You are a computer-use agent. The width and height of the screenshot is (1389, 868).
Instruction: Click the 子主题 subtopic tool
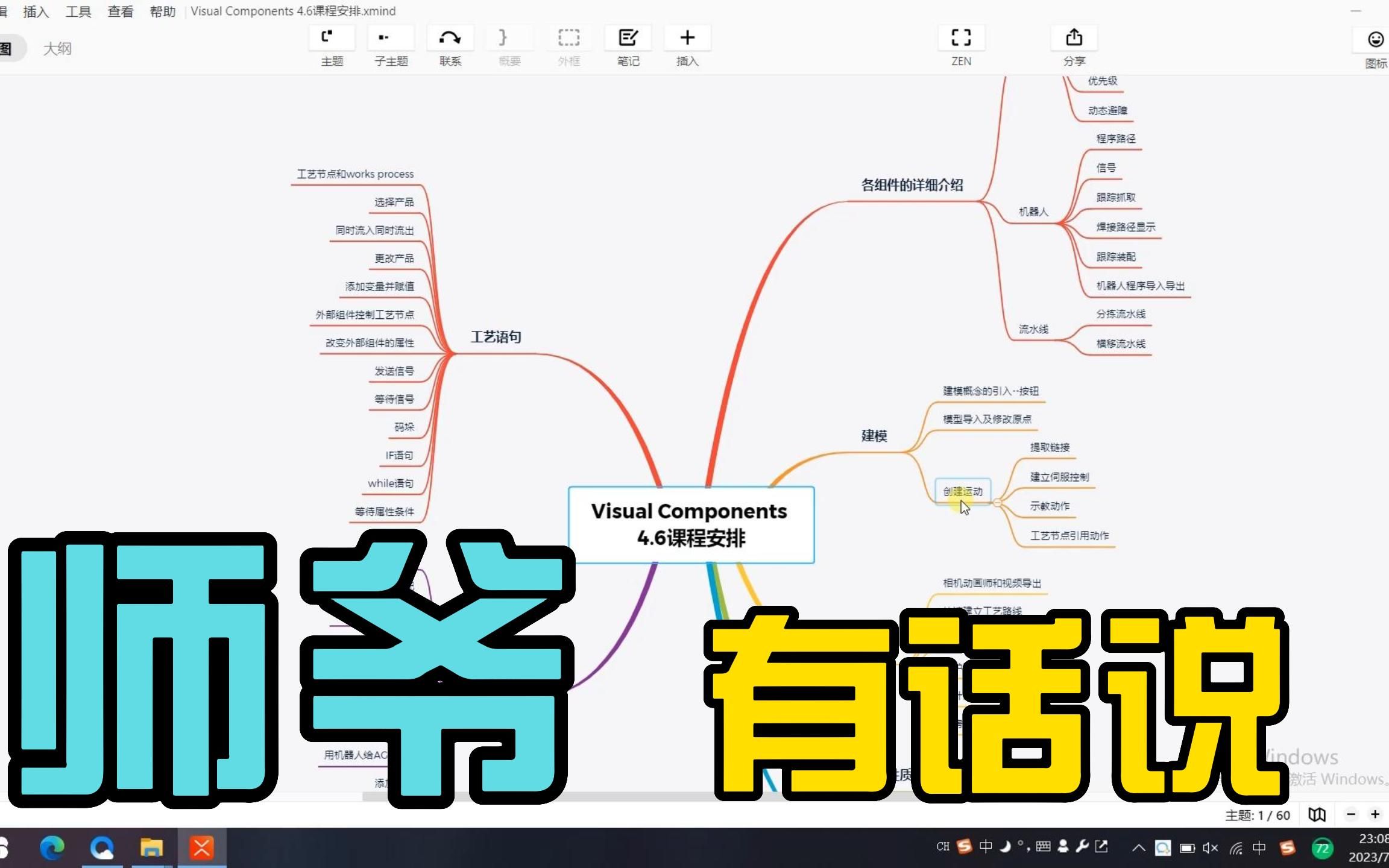click(391, 46)
